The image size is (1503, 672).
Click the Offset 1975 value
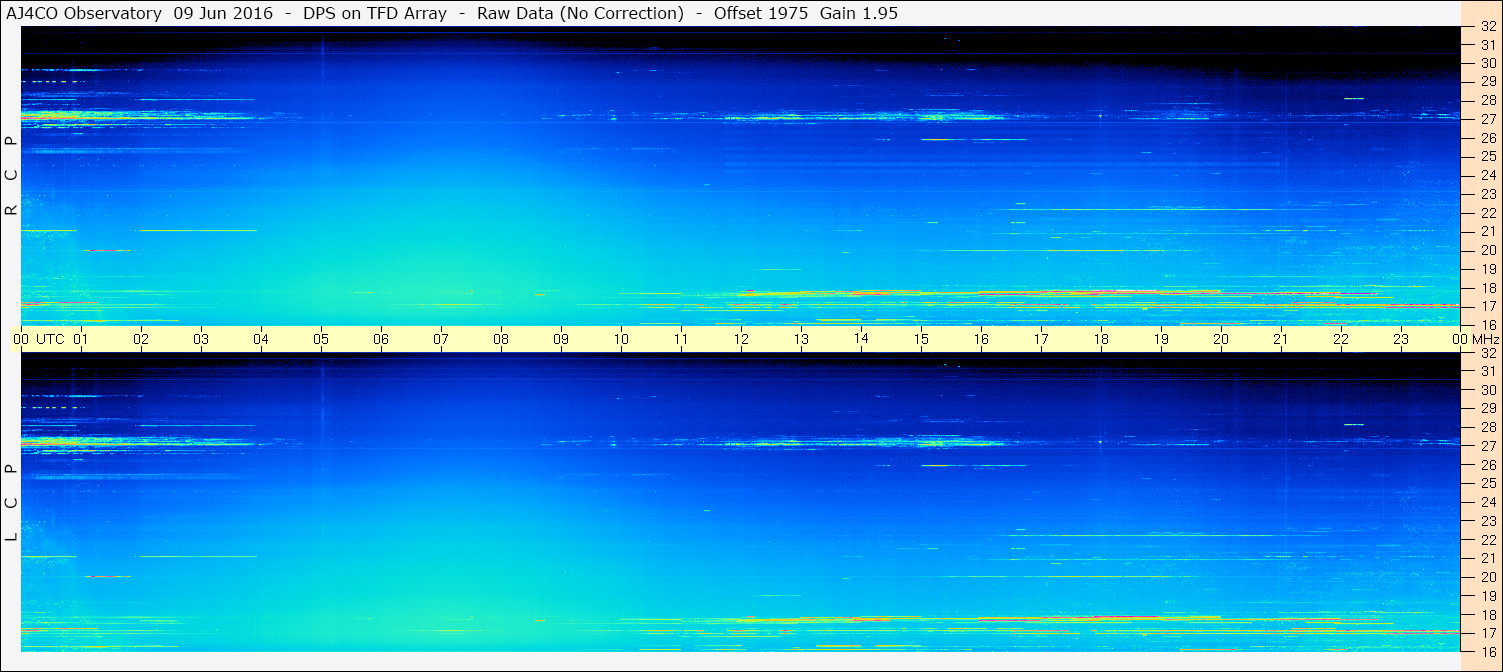(759, 14)
